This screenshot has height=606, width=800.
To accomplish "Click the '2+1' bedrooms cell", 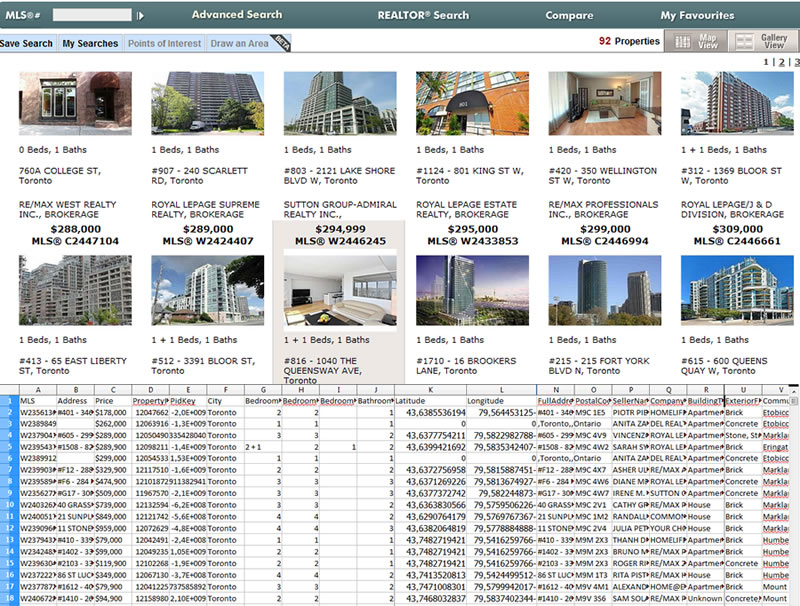I will pyautogui.click(x=263, y=447).
